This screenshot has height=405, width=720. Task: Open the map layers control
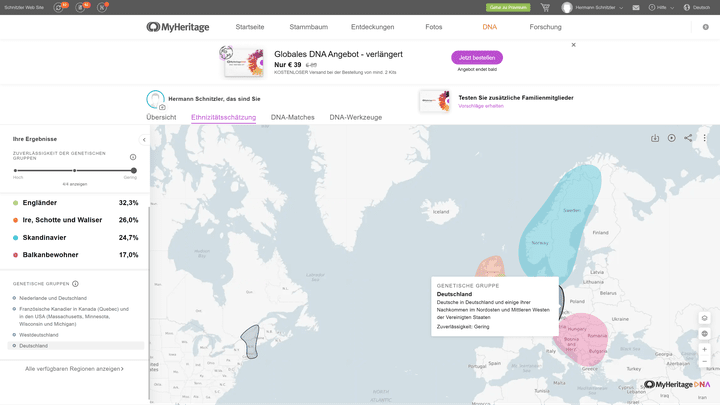pos(704,318)
